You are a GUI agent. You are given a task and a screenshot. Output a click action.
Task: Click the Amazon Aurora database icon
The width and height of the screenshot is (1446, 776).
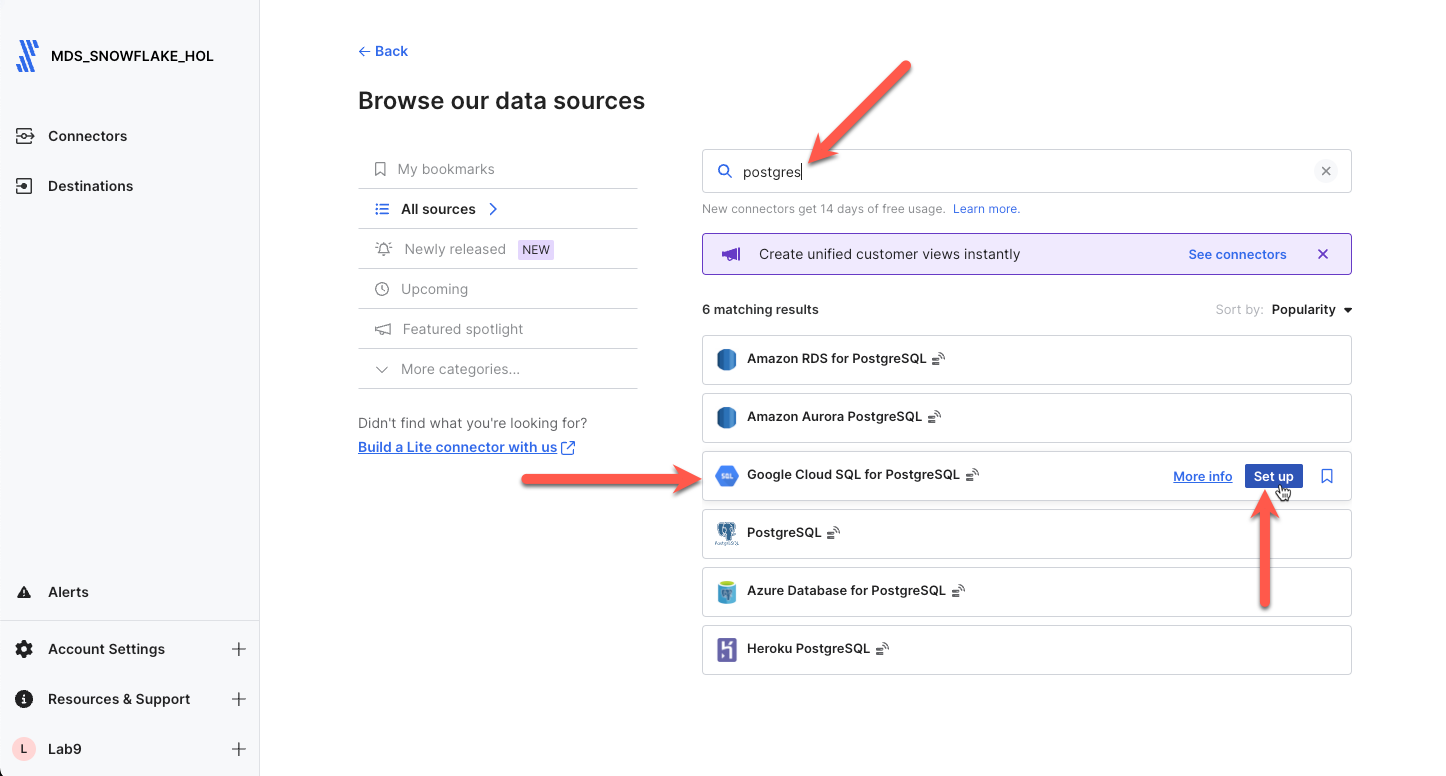pos(727,418)
